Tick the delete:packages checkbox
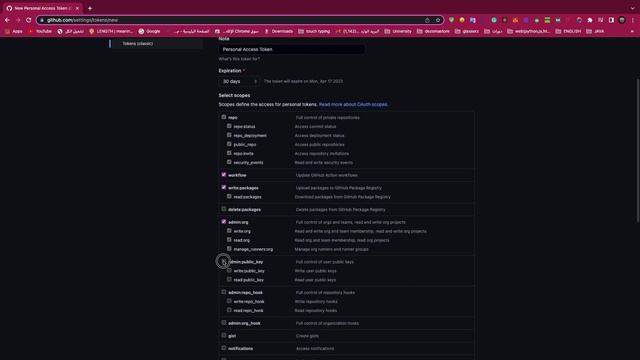 point(224,209)
